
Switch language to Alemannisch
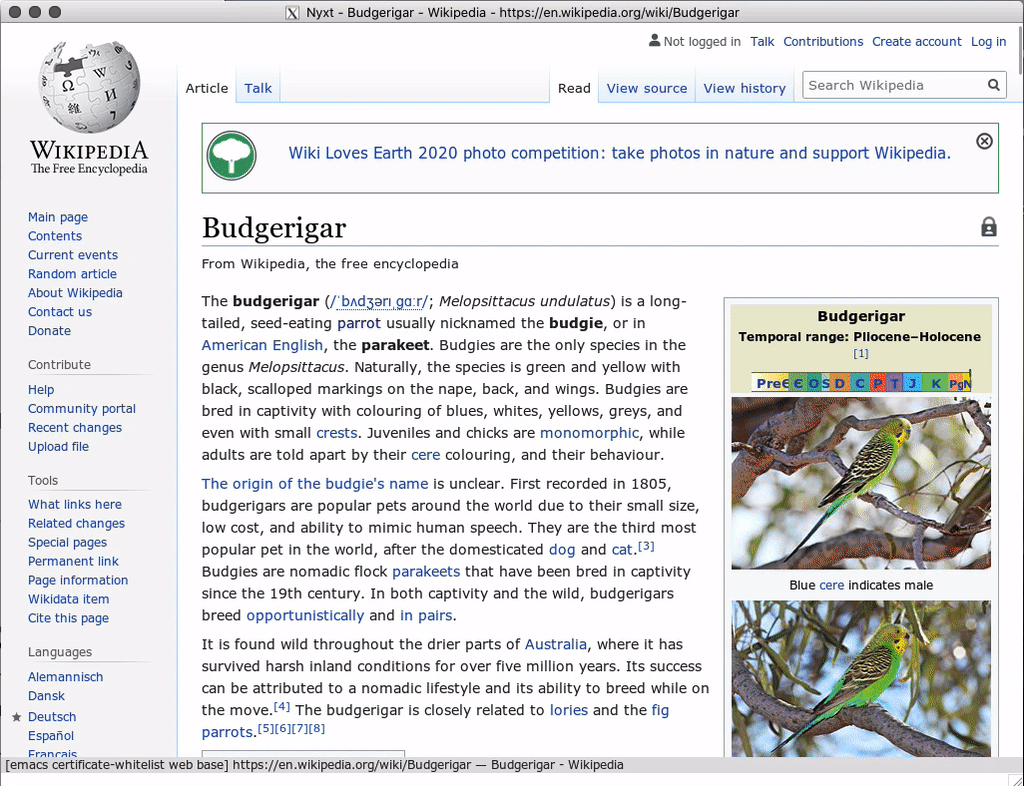pos(65,677)
